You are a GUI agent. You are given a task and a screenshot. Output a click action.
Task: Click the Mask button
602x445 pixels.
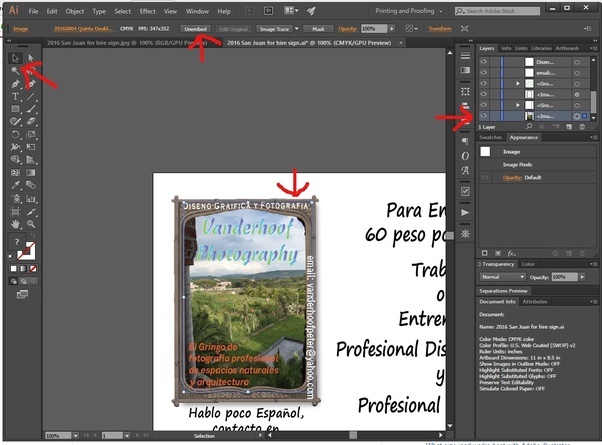318,29
